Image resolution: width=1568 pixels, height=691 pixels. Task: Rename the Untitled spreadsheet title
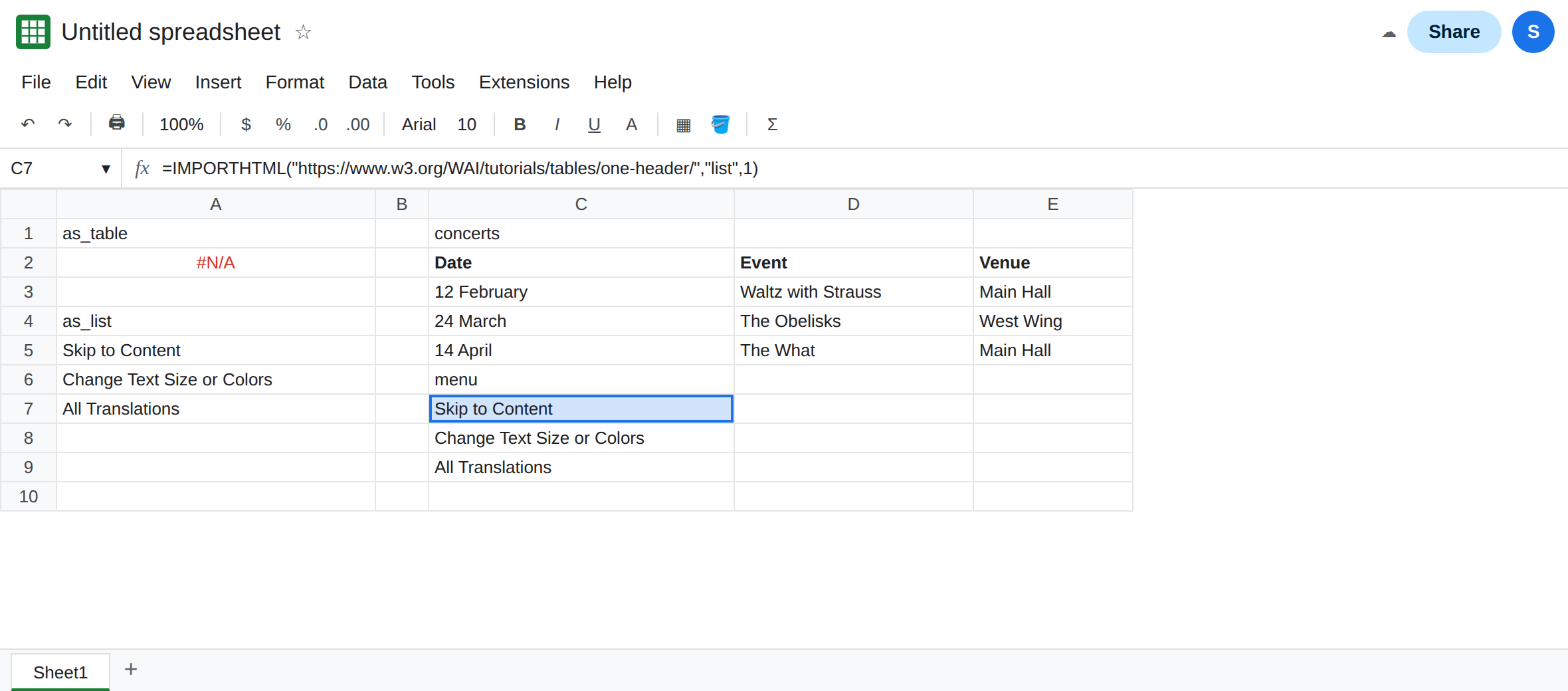171,32
